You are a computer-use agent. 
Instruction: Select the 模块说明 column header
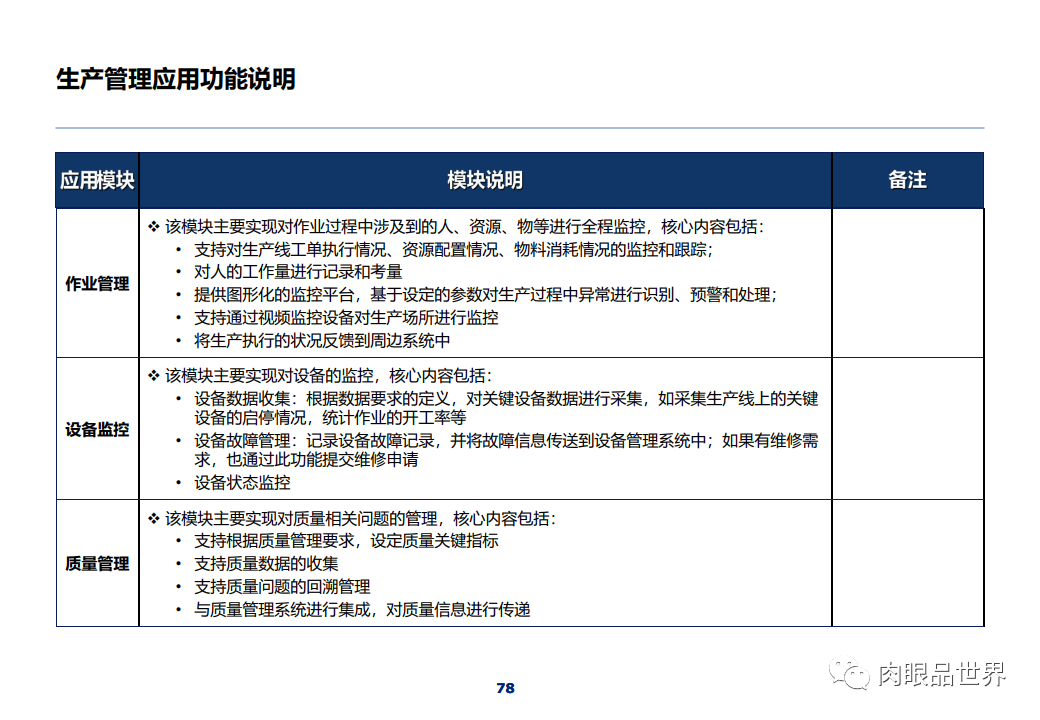pyautogui.click(x=485, y=180)
